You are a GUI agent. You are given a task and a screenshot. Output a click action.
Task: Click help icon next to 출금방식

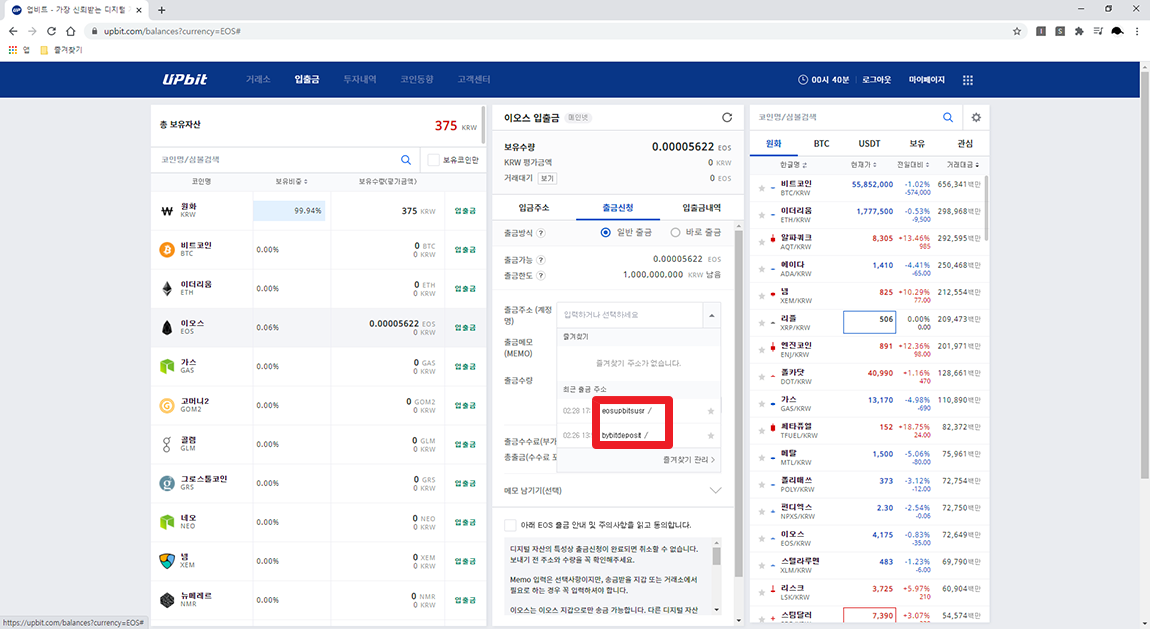(x=541, y=233)
